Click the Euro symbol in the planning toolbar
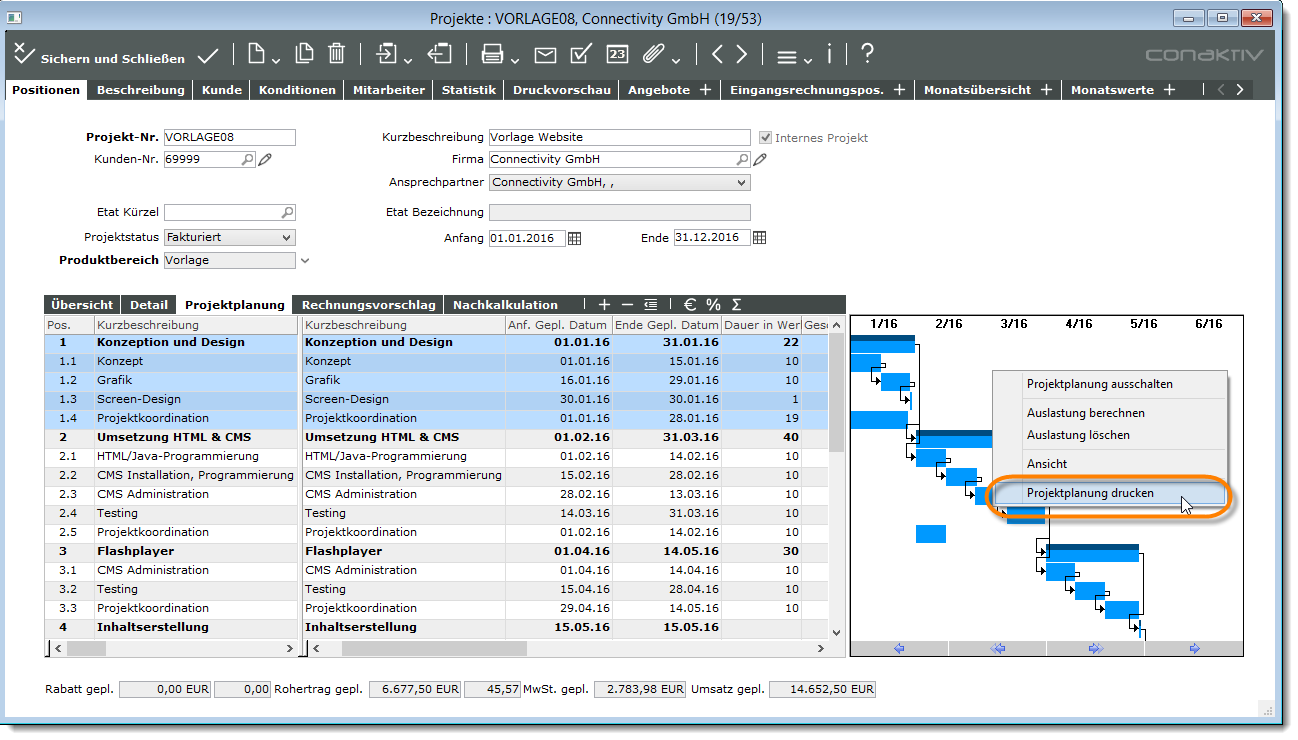This screenshot has height=740, width=1298. (x=690, y=304)
